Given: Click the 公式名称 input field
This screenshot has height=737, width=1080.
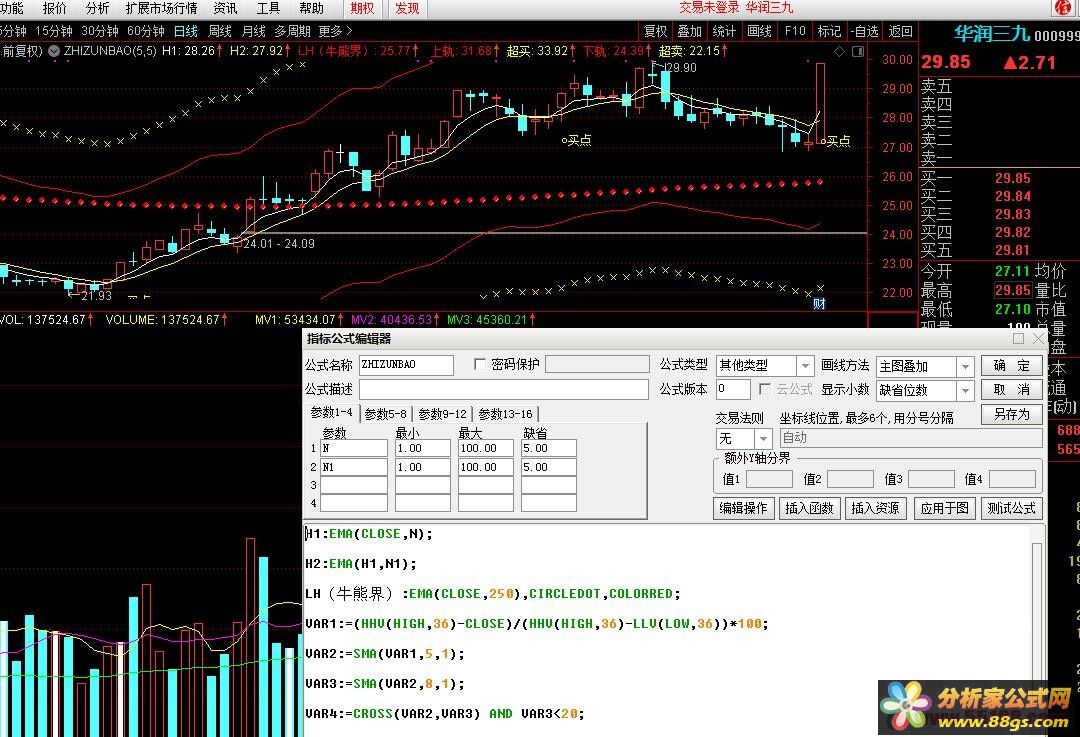Looking at the screenshot, I should pyautogui.click(x=406, y=364).
